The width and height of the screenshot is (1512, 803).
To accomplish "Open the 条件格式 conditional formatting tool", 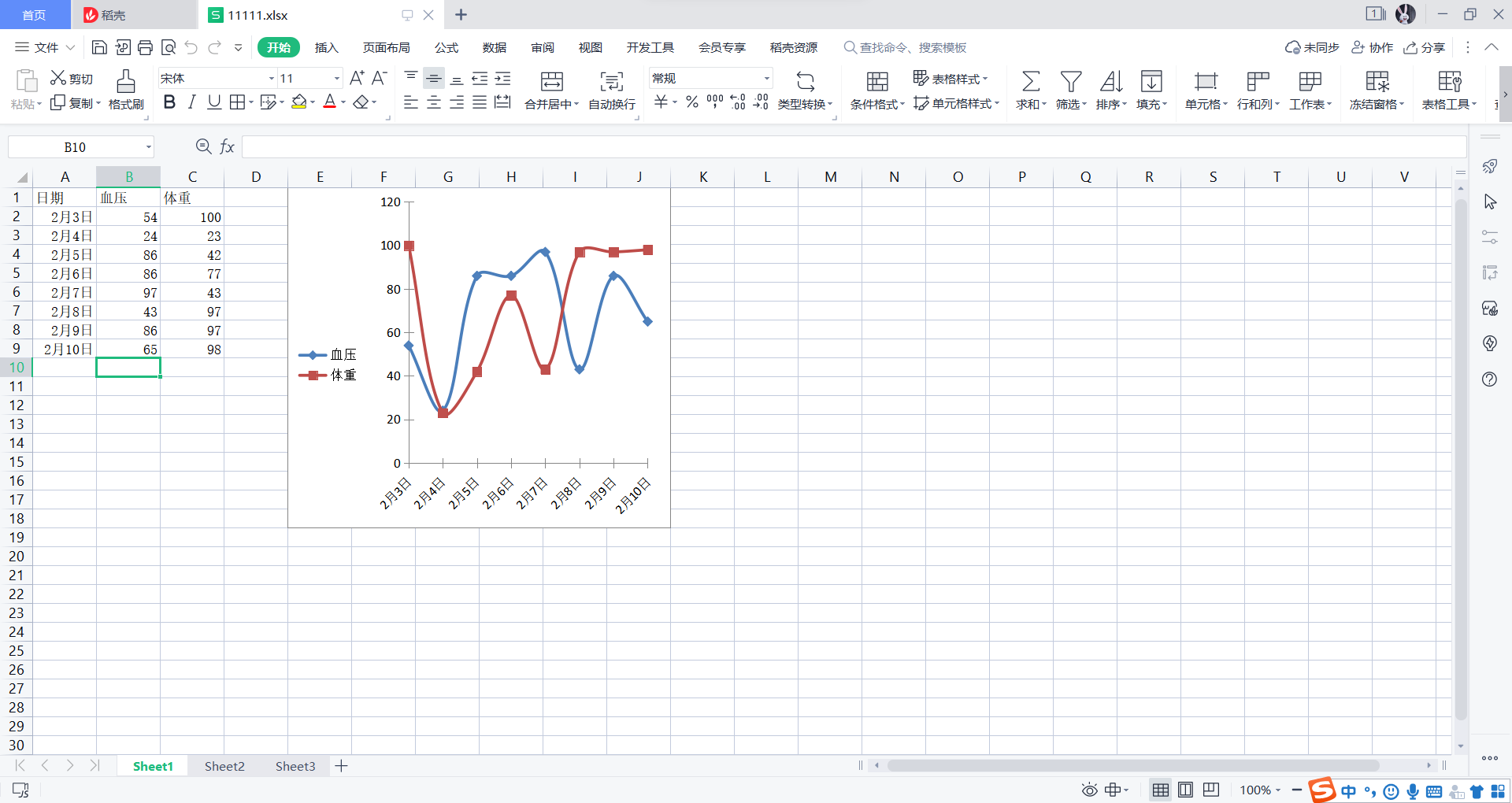I will click(876, 89).
